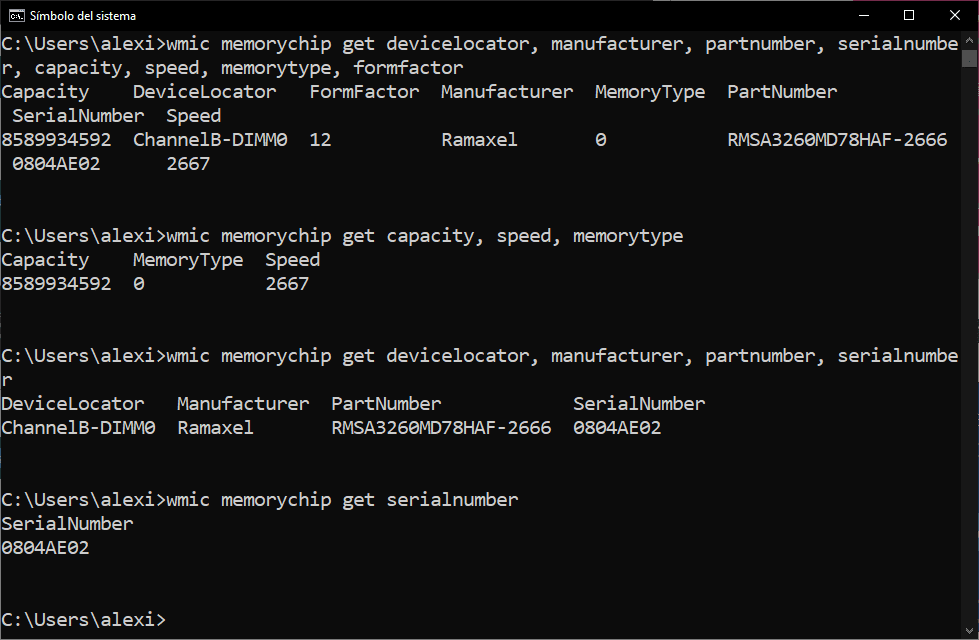Viewport: 979px width, 640px height.
Task: Click the "wmic memorychip get serialnumber" command text
Action: pyautogui.click(x=342, y=500)
